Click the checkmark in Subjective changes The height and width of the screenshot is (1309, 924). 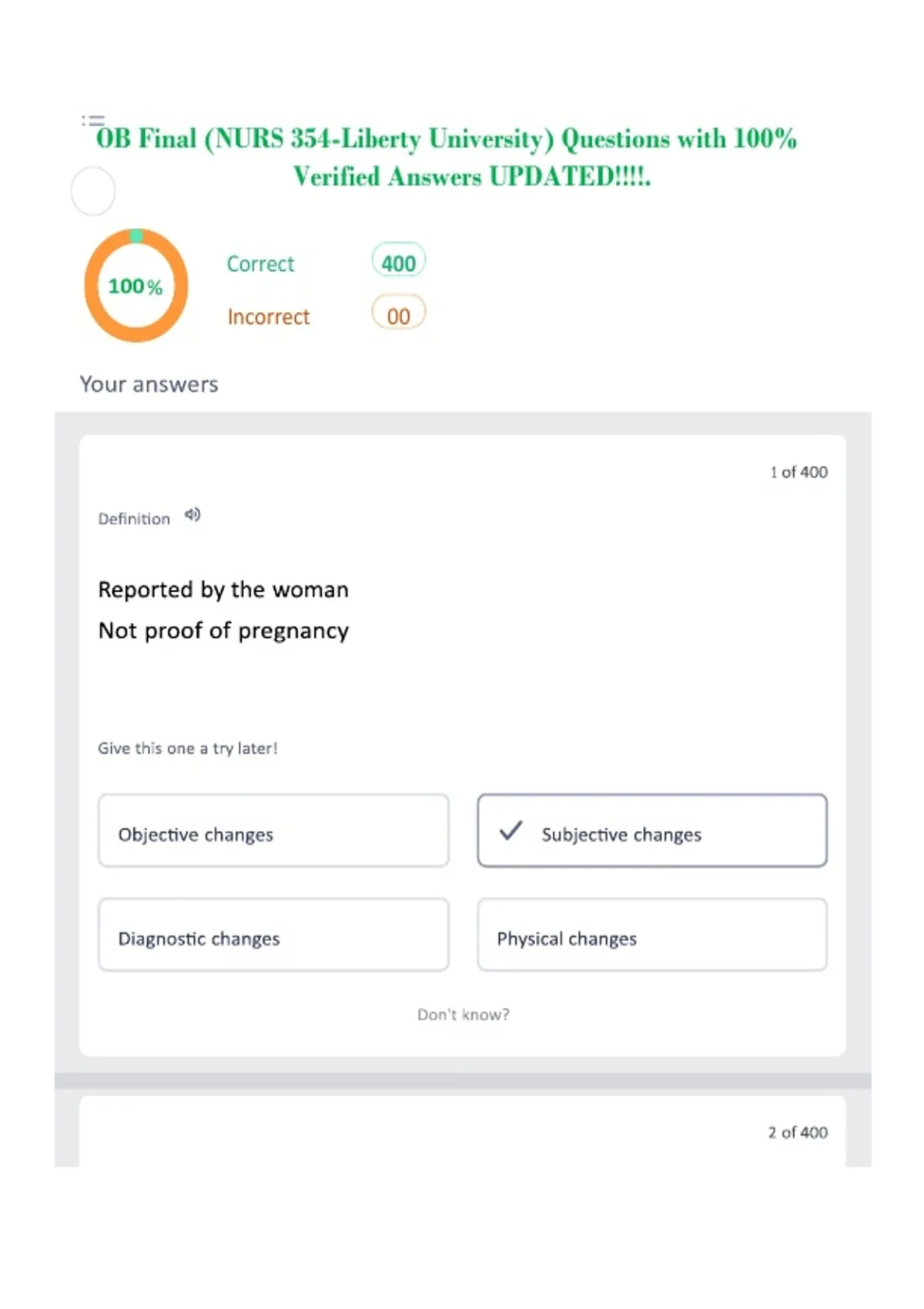pos(511,831)
